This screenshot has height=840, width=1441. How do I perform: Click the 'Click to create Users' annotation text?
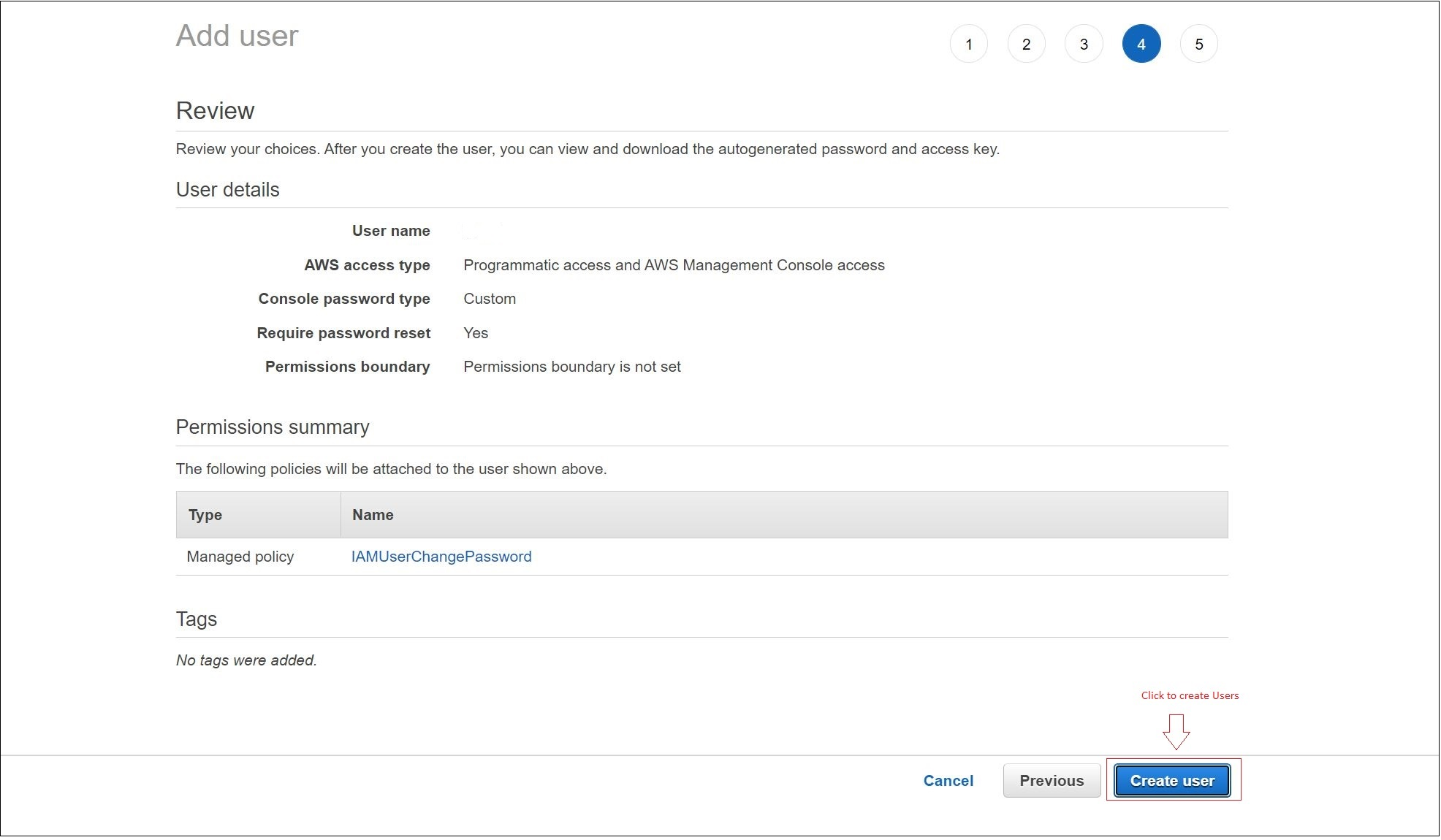(1189, 695)
